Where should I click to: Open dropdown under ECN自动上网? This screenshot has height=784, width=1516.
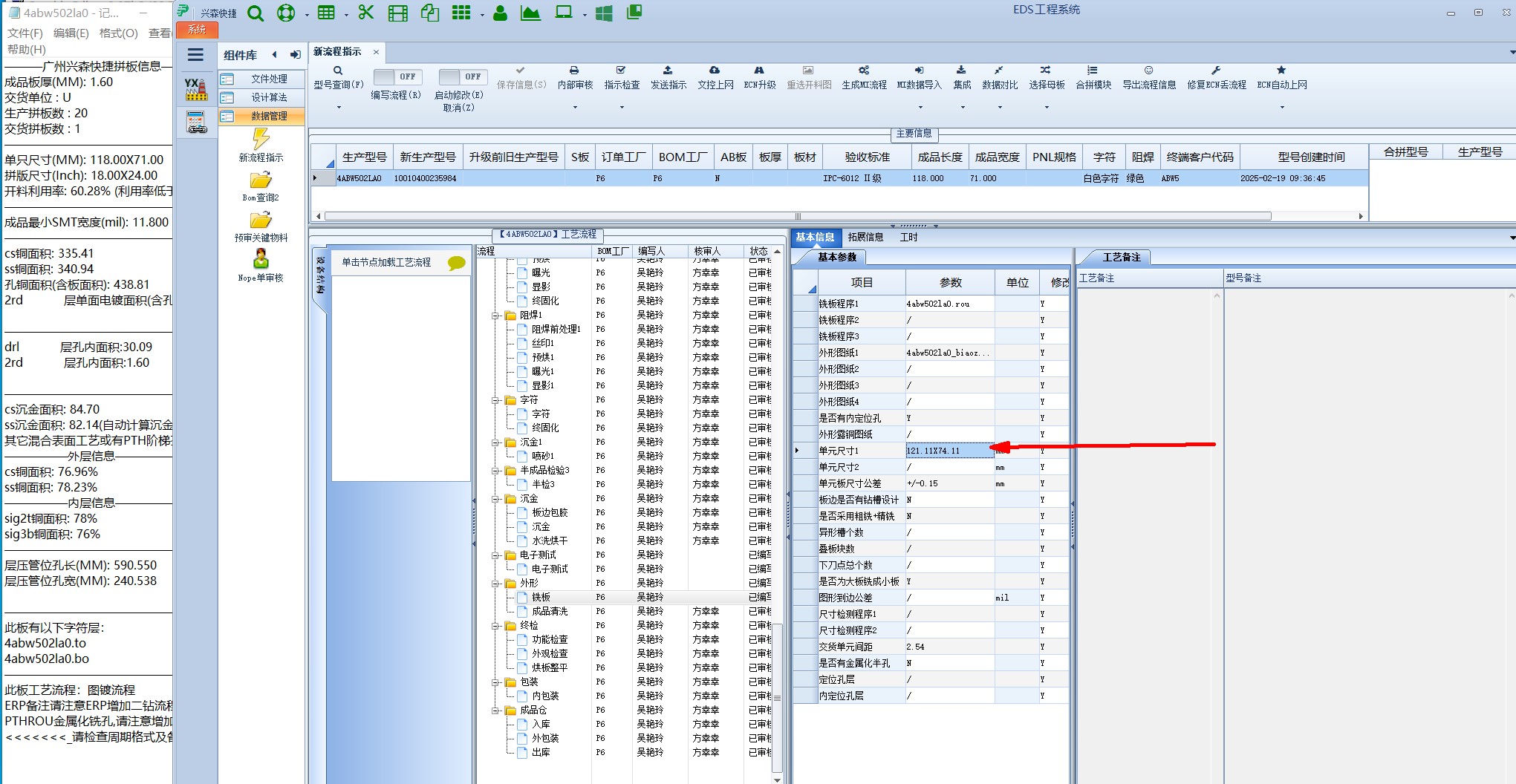click(x=1282, y=108)
